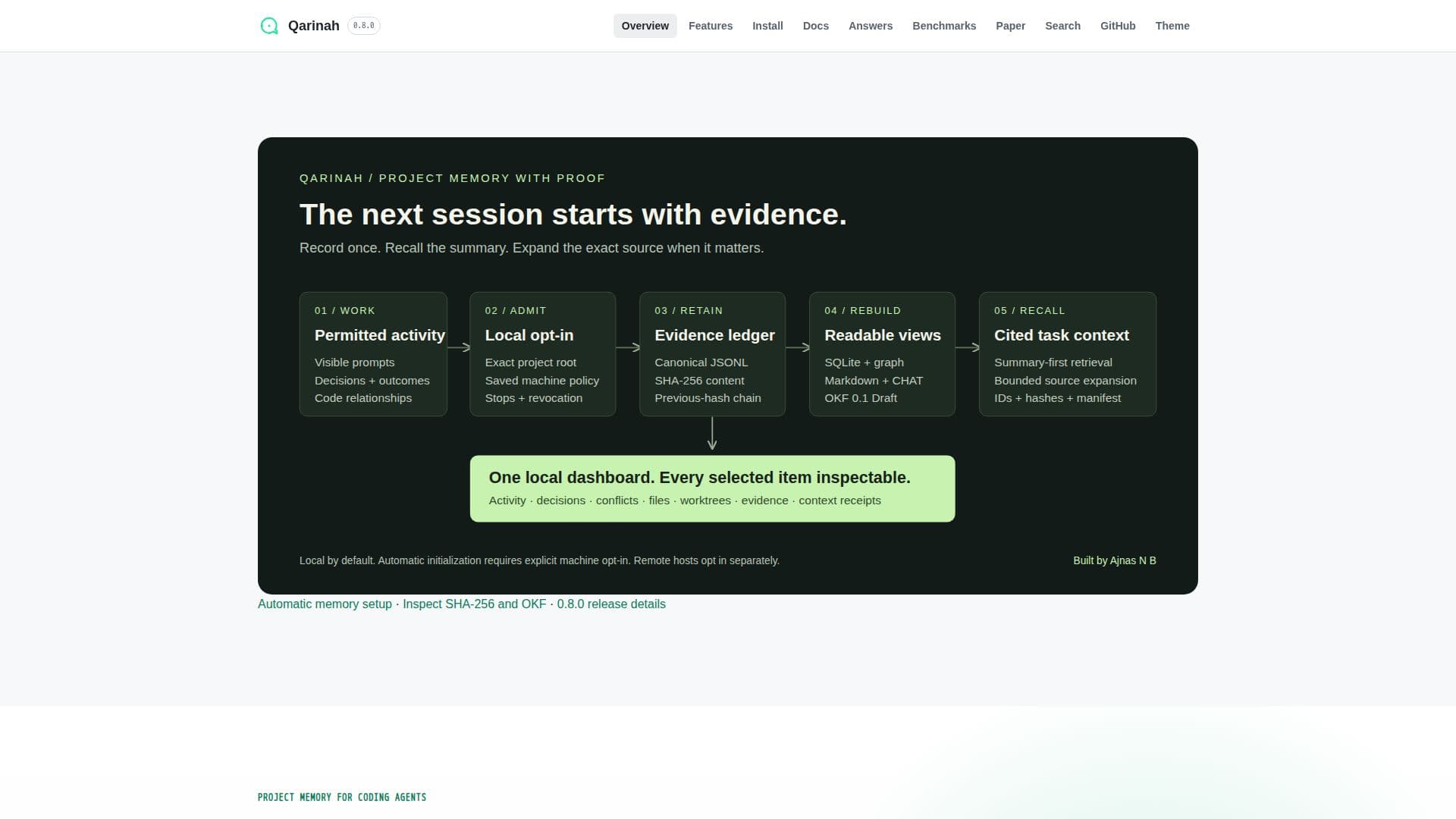Go to the Features page

click(x=711, y=26)
